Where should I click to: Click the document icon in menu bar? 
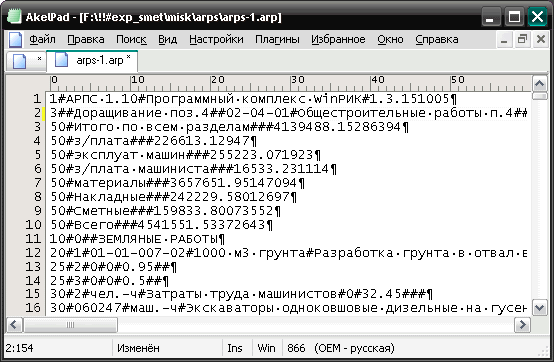click(x=15, y=39)
